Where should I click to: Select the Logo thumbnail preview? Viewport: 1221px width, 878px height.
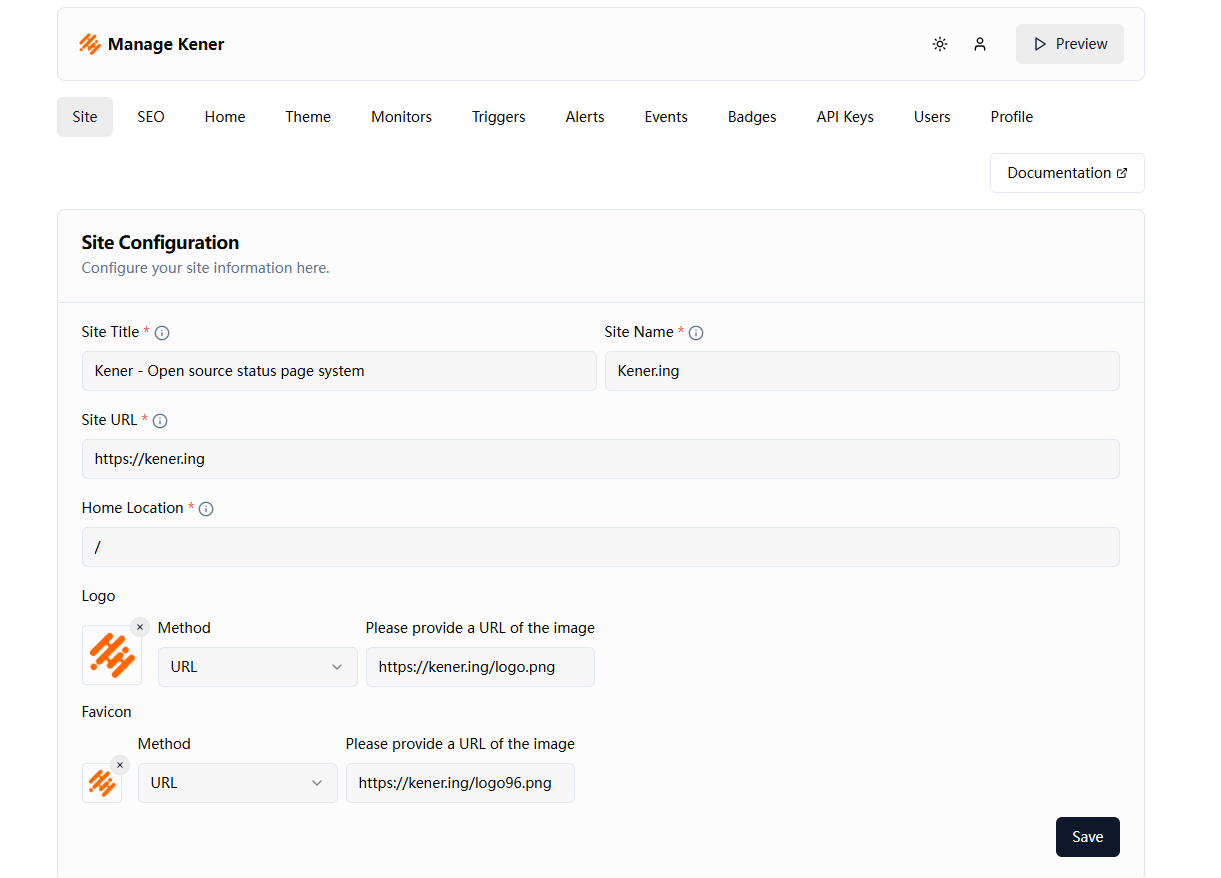[x=112, y=655]
